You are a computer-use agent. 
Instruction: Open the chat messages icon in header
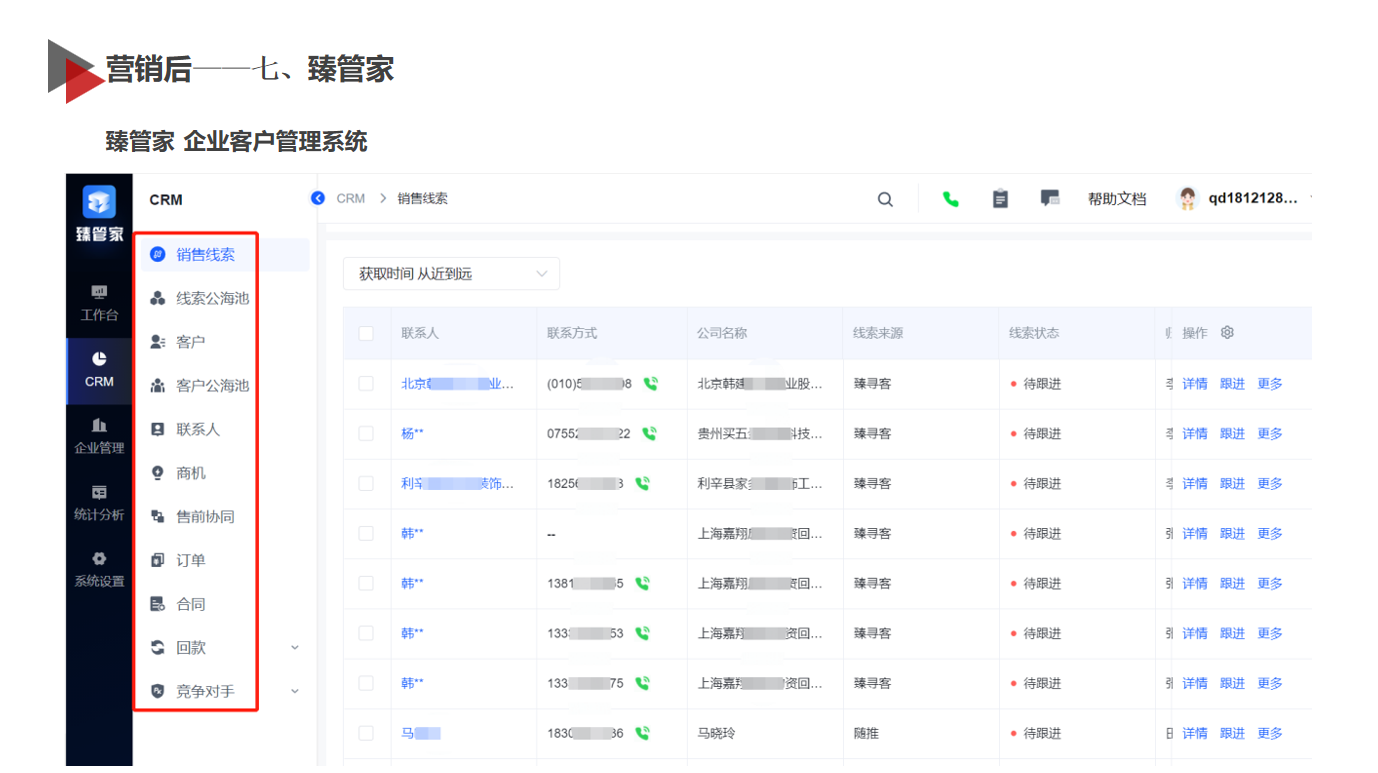pyautogui.click(x=1049, y=198)
